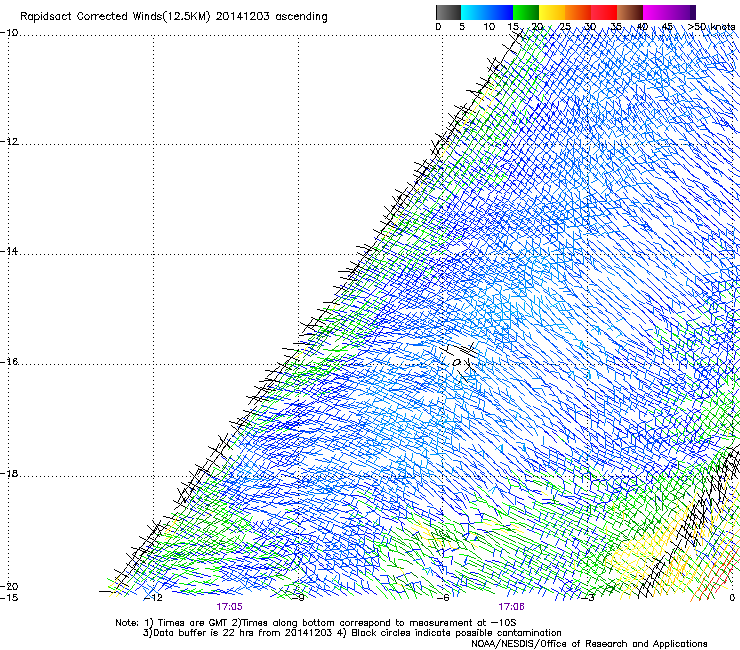Click the note line "3)Data buffer is 22 hrs"
This screenshot has height=650, width=740.
coord(352,633)
